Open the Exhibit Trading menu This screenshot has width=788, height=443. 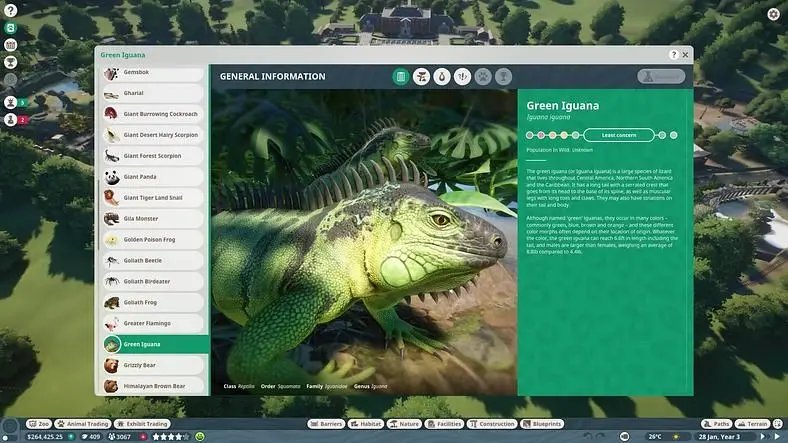(x=143, y=424)
